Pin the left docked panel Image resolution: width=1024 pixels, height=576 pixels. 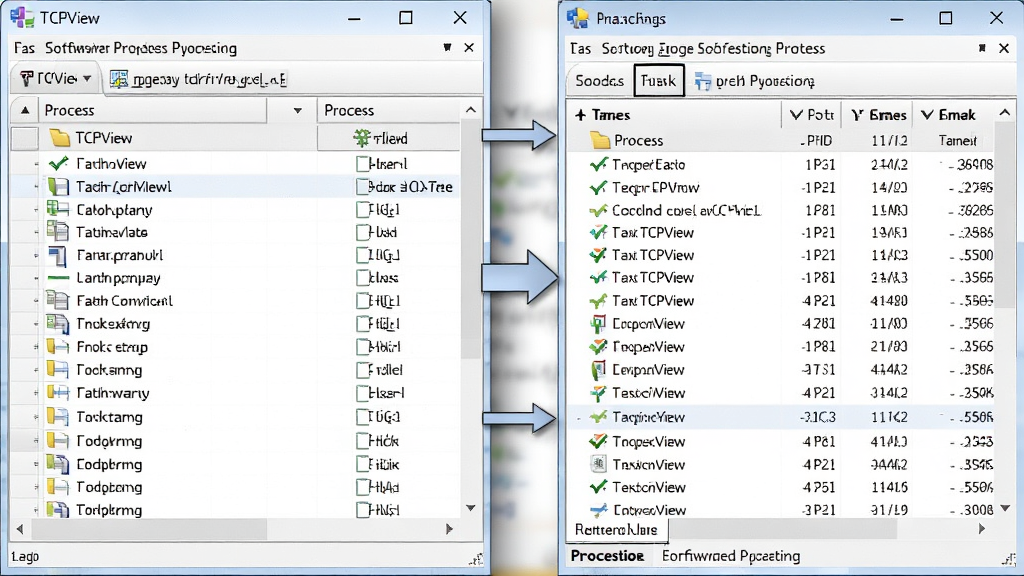[x=447, y=47]
